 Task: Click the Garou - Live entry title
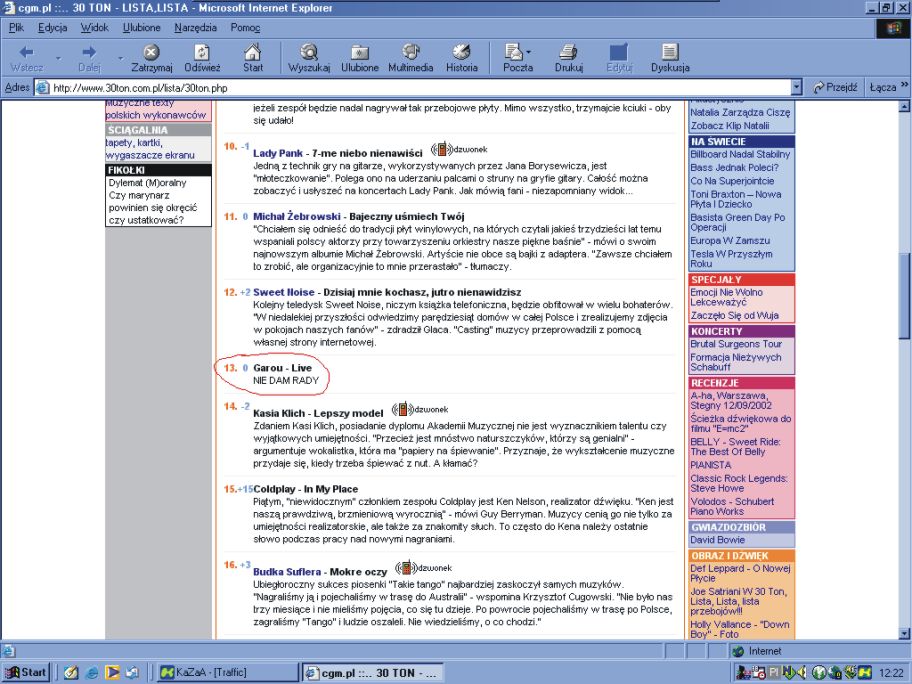click(282, 368)
